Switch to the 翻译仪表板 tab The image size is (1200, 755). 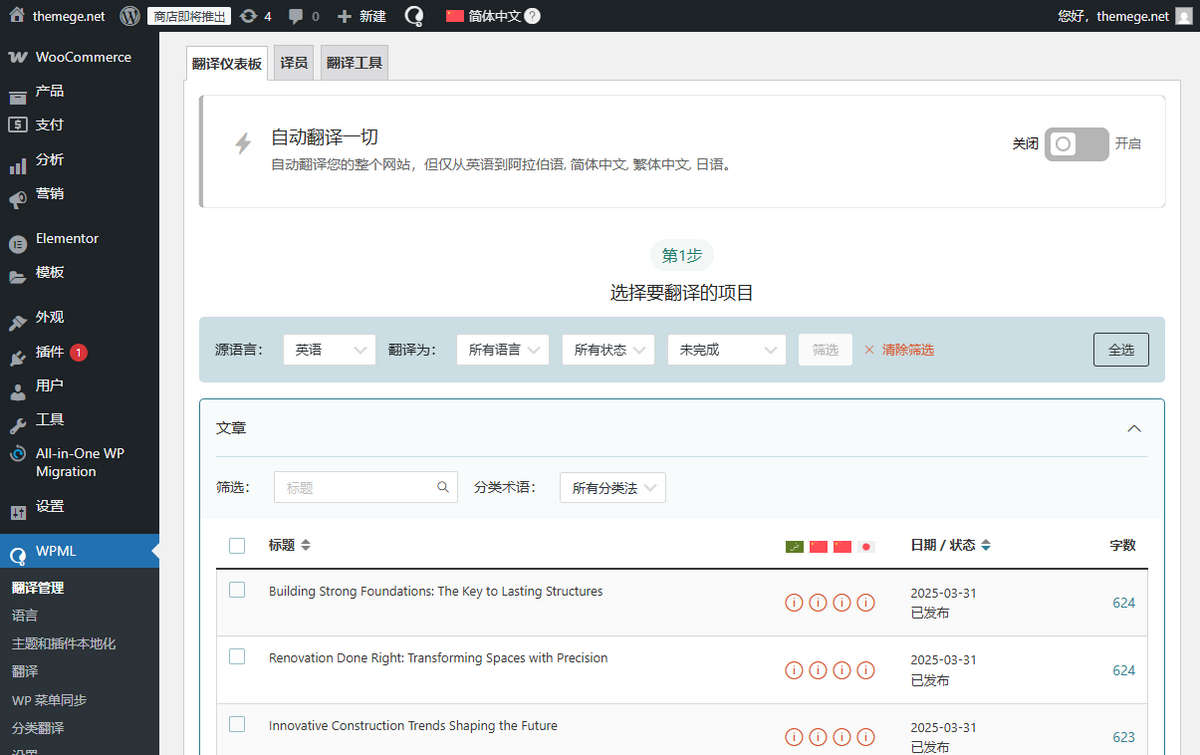point(227,63)
